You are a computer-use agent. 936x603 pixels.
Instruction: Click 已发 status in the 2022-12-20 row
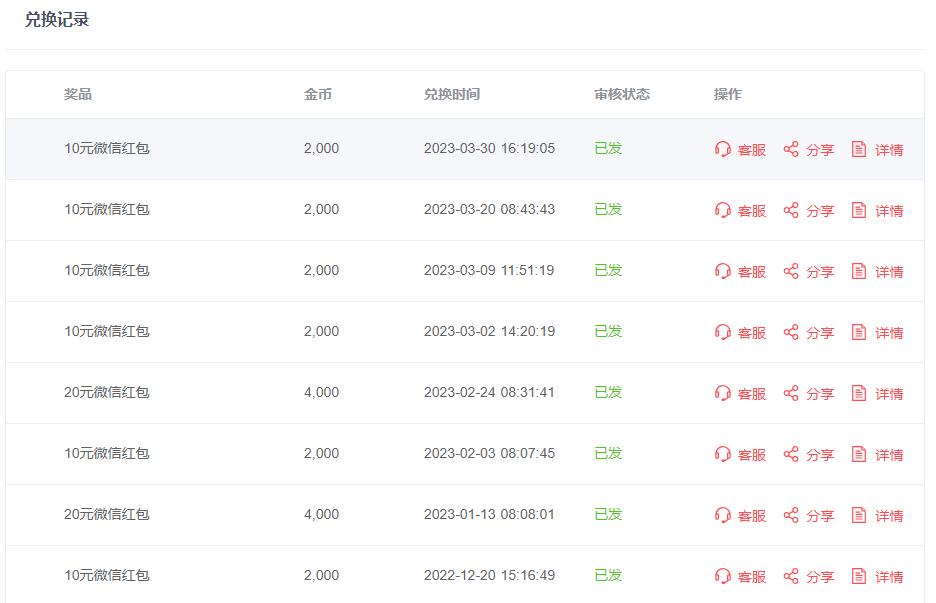pyautogui.click(x=608, y=575)
